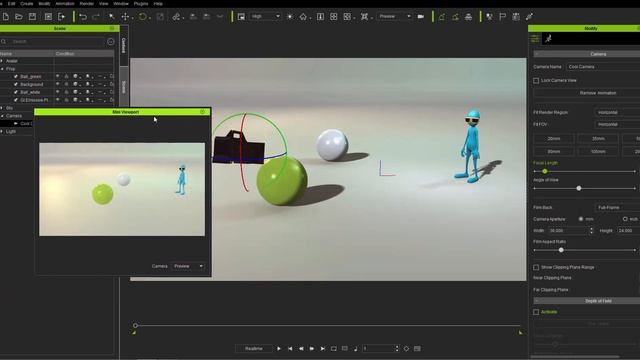Click the options icon beside the Scene search box
This screenshot has height=360, width=640.
coord(111,42)
